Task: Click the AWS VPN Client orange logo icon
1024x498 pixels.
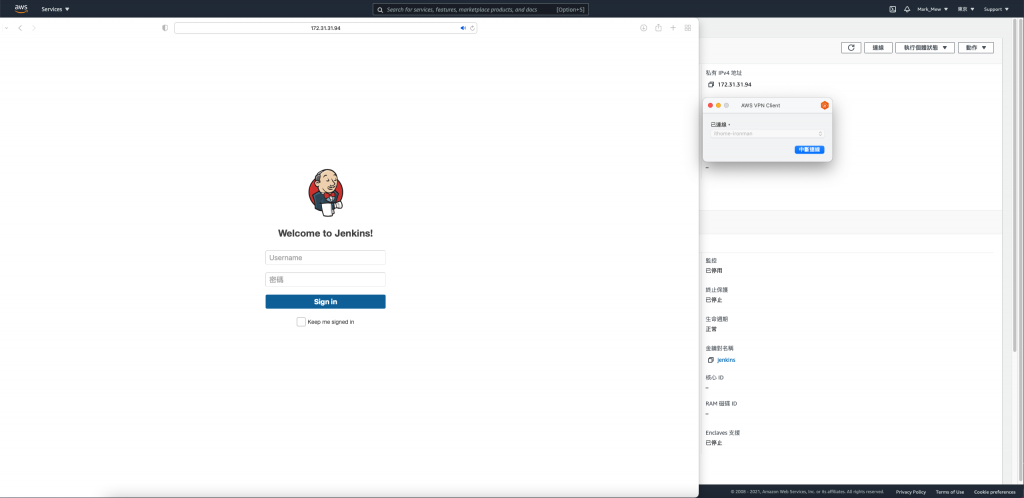Action: point(825,105)
